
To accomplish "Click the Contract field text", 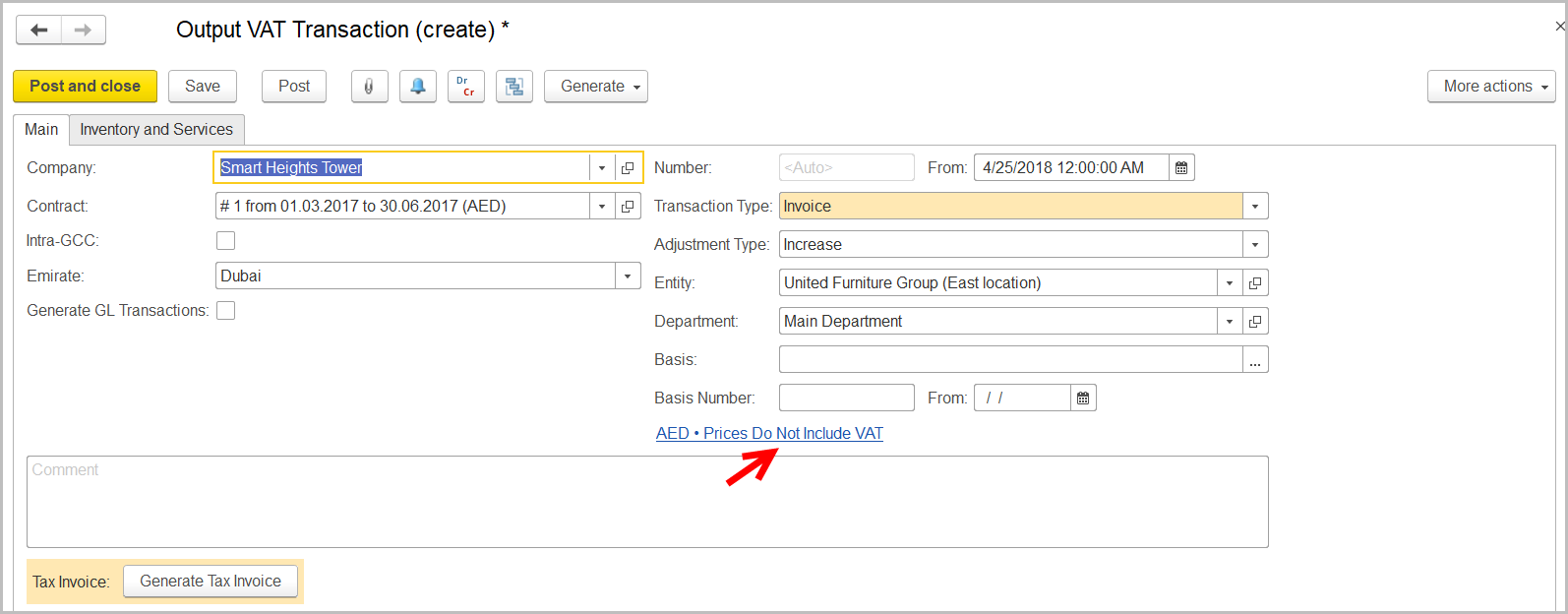I will [x=402, y=207].
